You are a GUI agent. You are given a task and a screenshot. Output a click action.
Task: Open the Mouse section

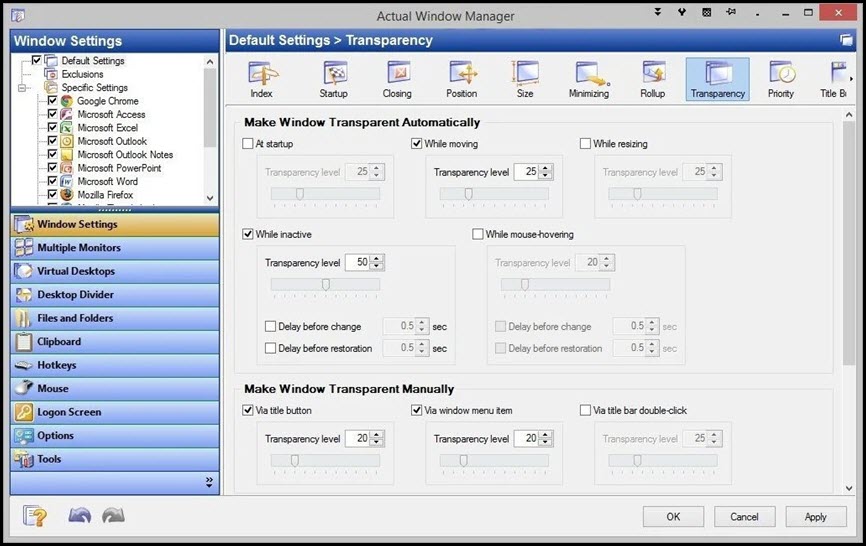tap(114, 389)
